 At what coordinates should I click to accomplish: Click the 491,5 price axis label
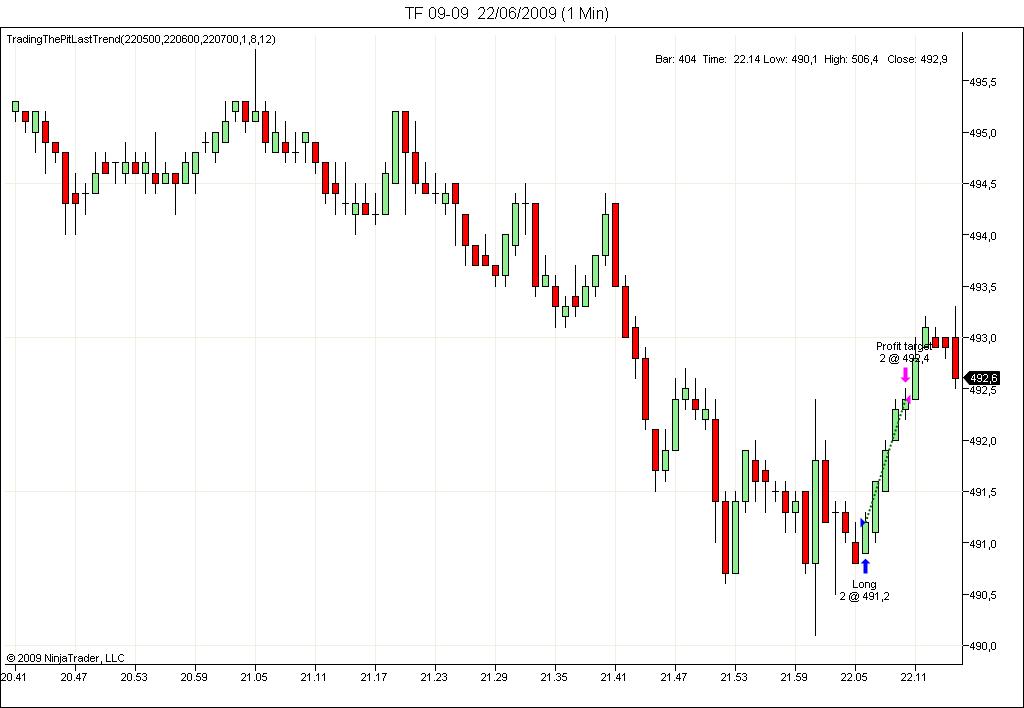pos(984,492)
